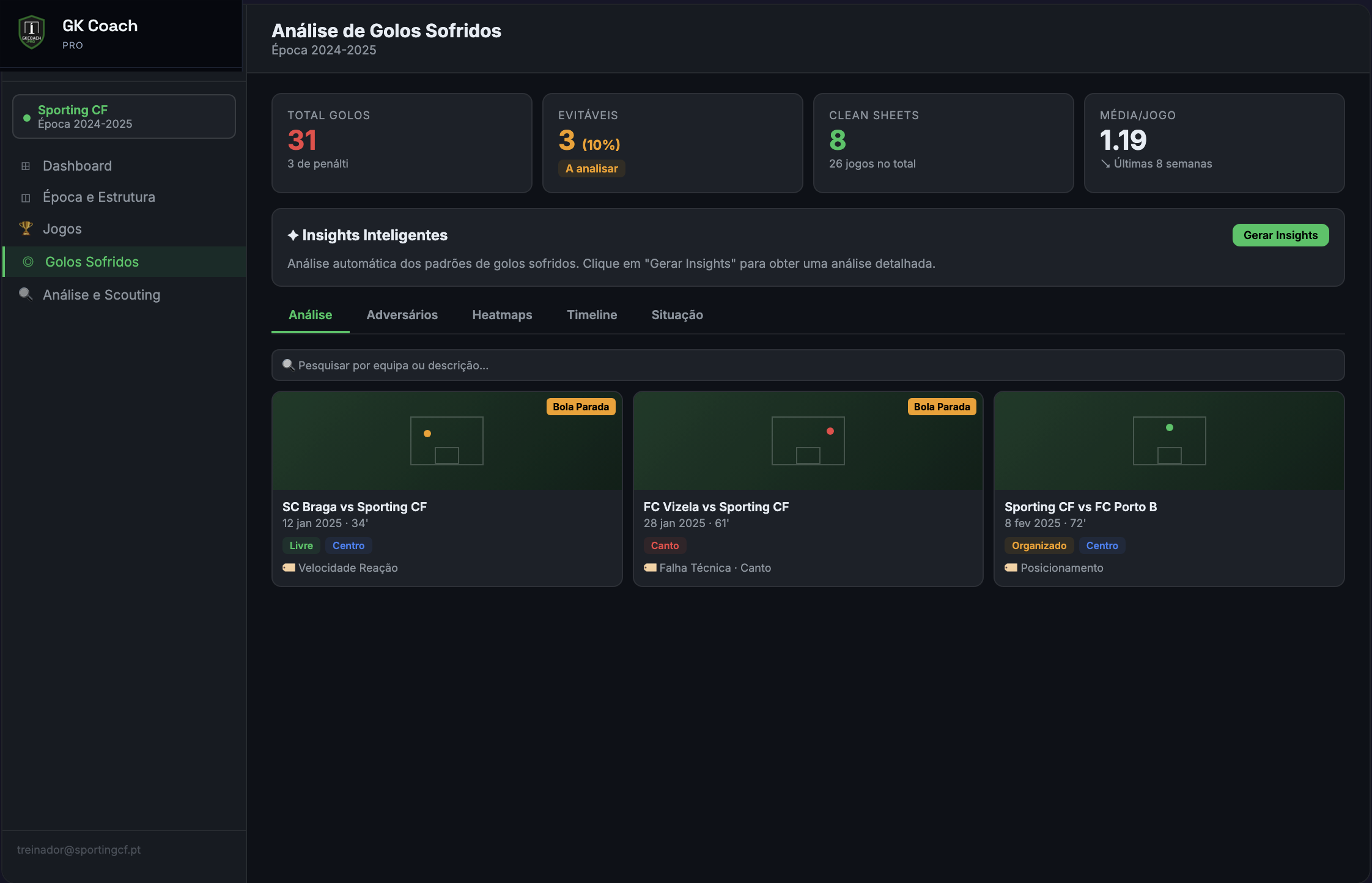The image size is (1372, 883).
Task: Click the SC Braga vs Sporting CF title
Action: point(355,507)
